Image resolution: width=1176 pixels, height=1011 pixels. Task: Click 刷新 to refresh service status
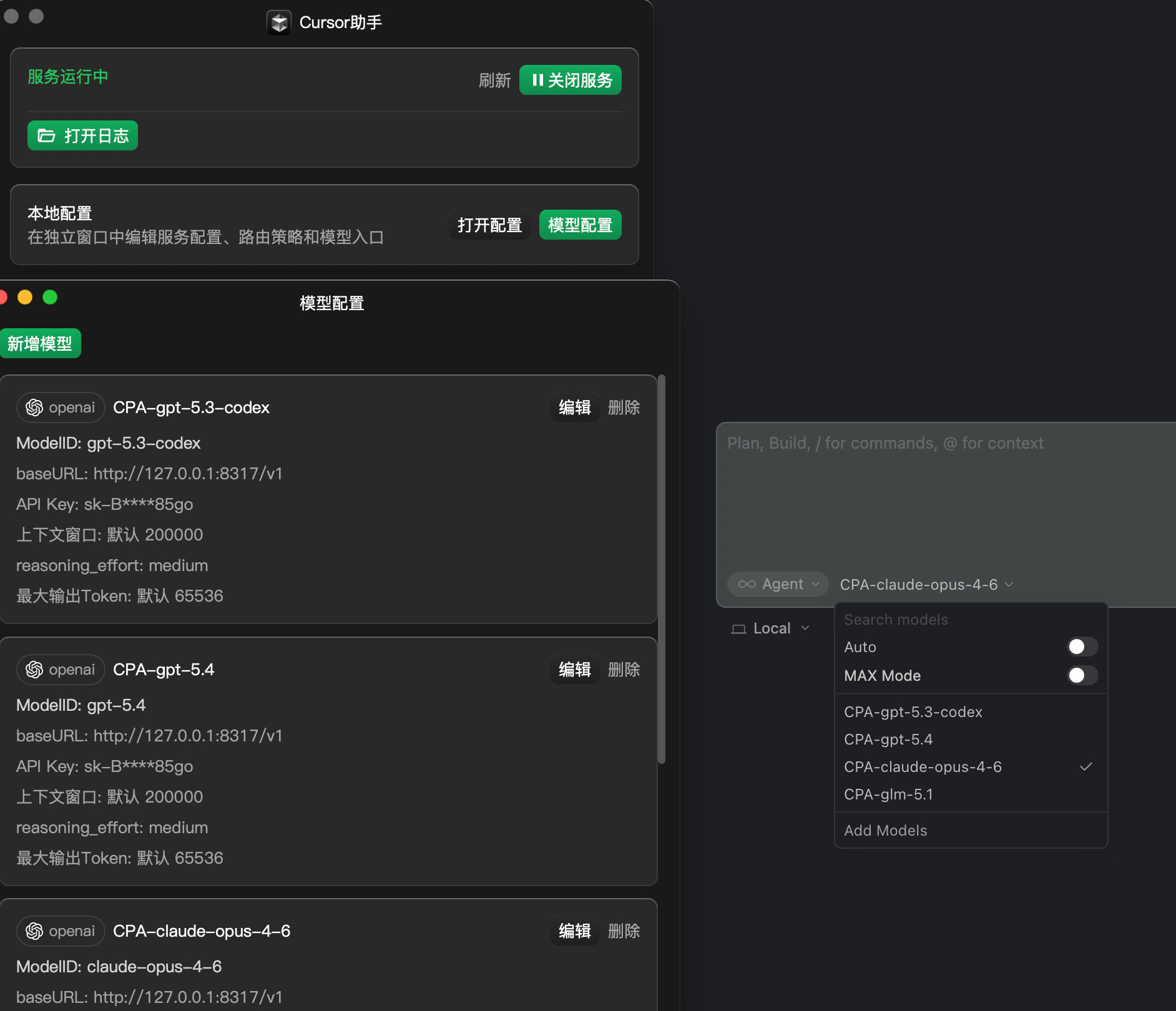[494, 80]
